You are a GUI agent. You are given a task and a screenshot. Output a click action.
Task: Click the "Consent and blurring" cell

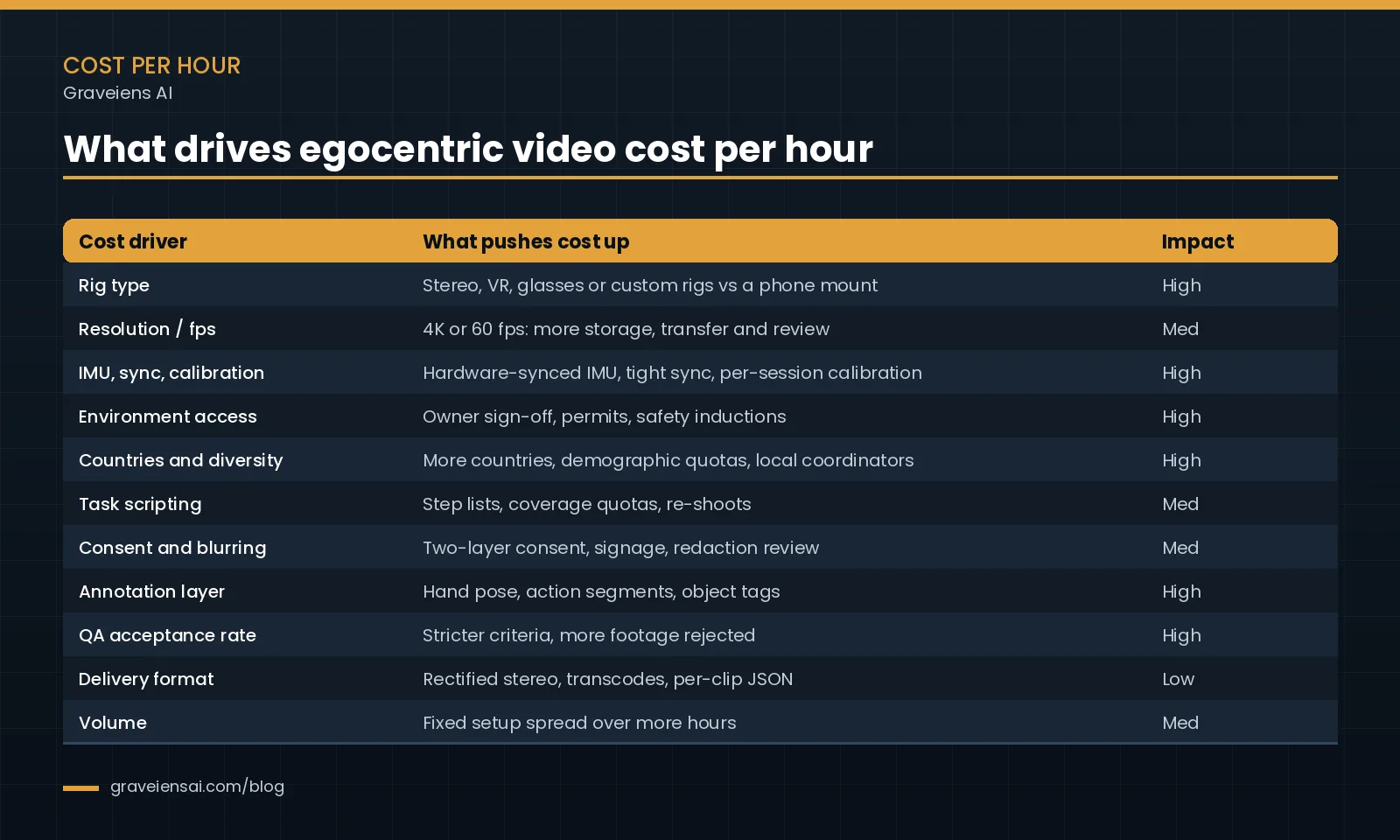172,548
